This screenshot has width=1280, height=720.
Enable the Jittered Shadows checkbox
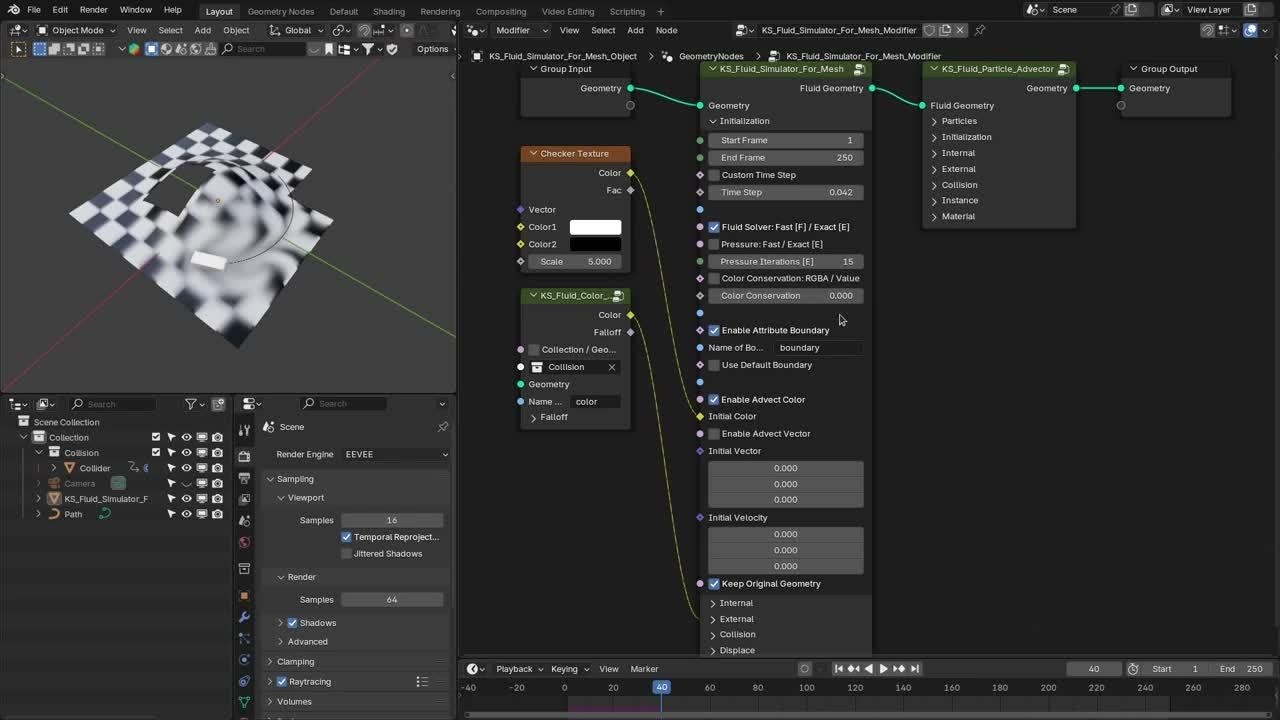(347, 554)
